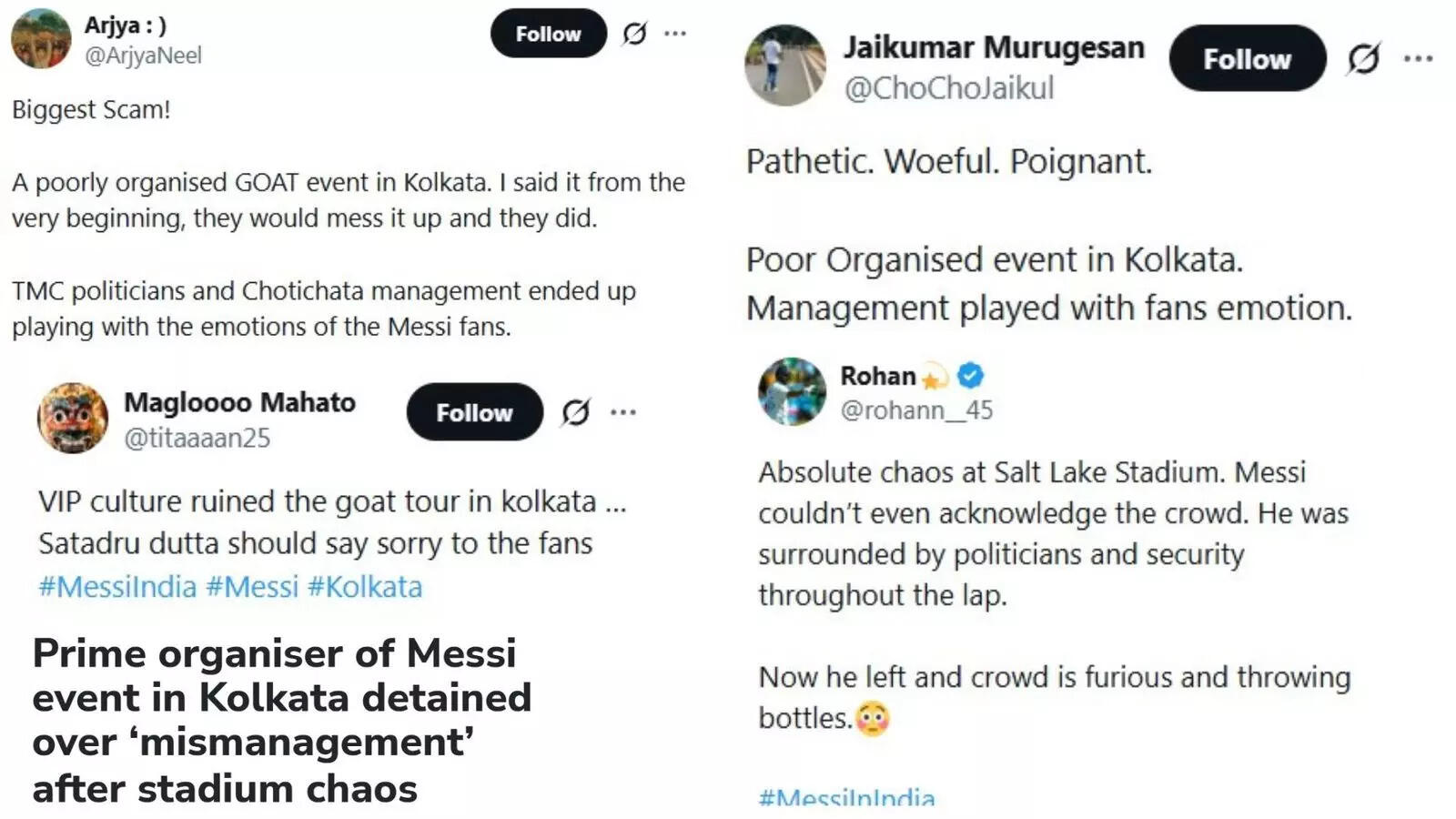Click Grok icon on Arjya's tweet
This screenshot has width=1456, height=819.
tap(634, 34)
